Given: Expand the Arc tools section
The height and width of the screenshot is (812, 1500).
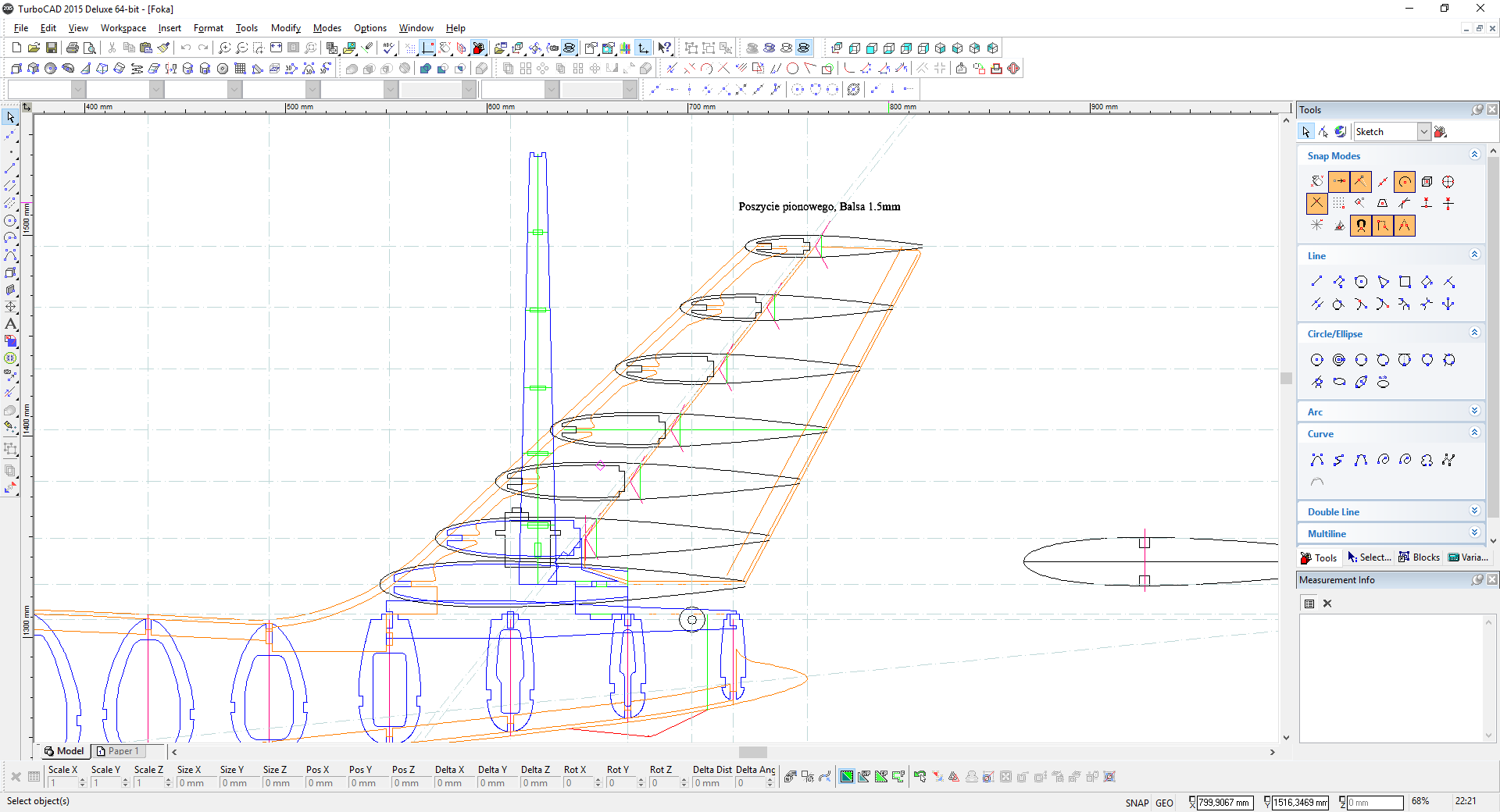Looking at the screenshot, I should 1474,411.
